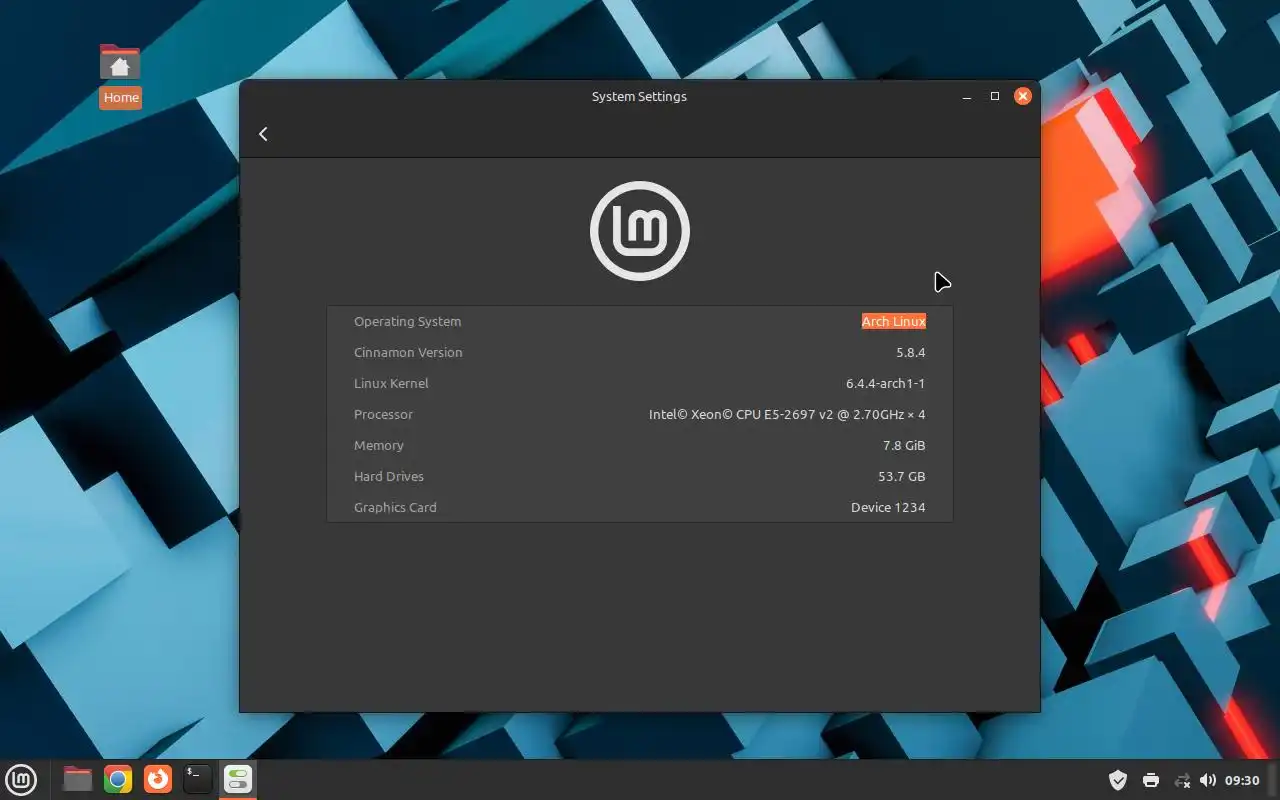The height and width of the screenshot is (800, 1280).
Task: Click the Cinnamon Version label
Action: [x=408, y=352]
